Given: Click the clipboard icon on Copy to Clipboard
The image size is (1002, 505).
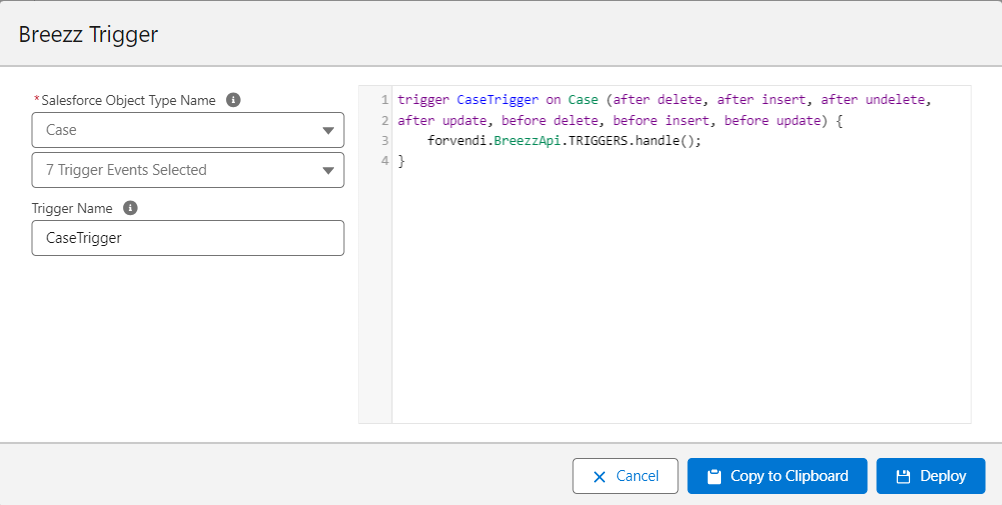Looking at the screenshot, I should pos(714,477).
